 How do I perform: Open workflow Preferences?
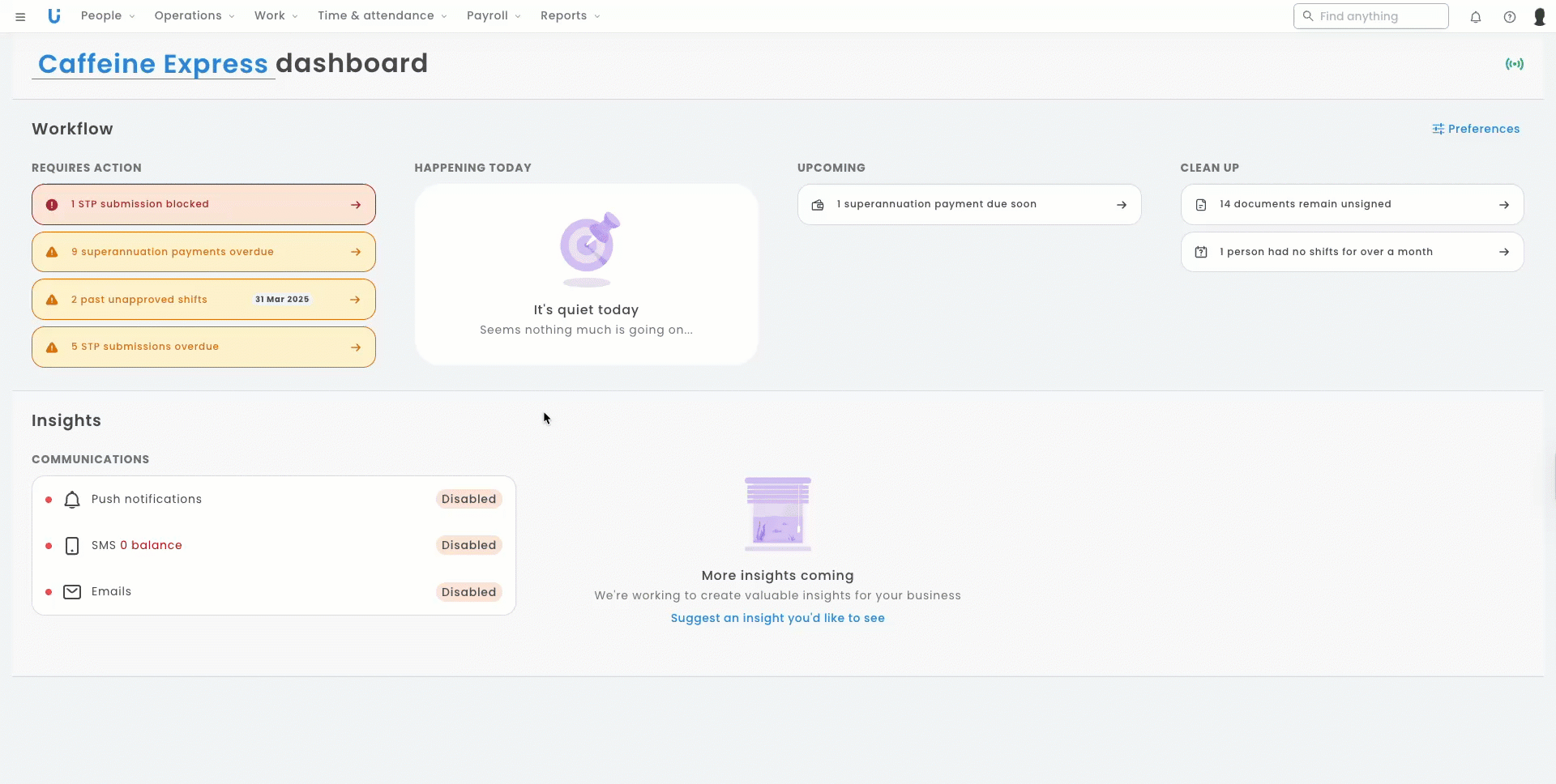click(x=1476, y=129)
